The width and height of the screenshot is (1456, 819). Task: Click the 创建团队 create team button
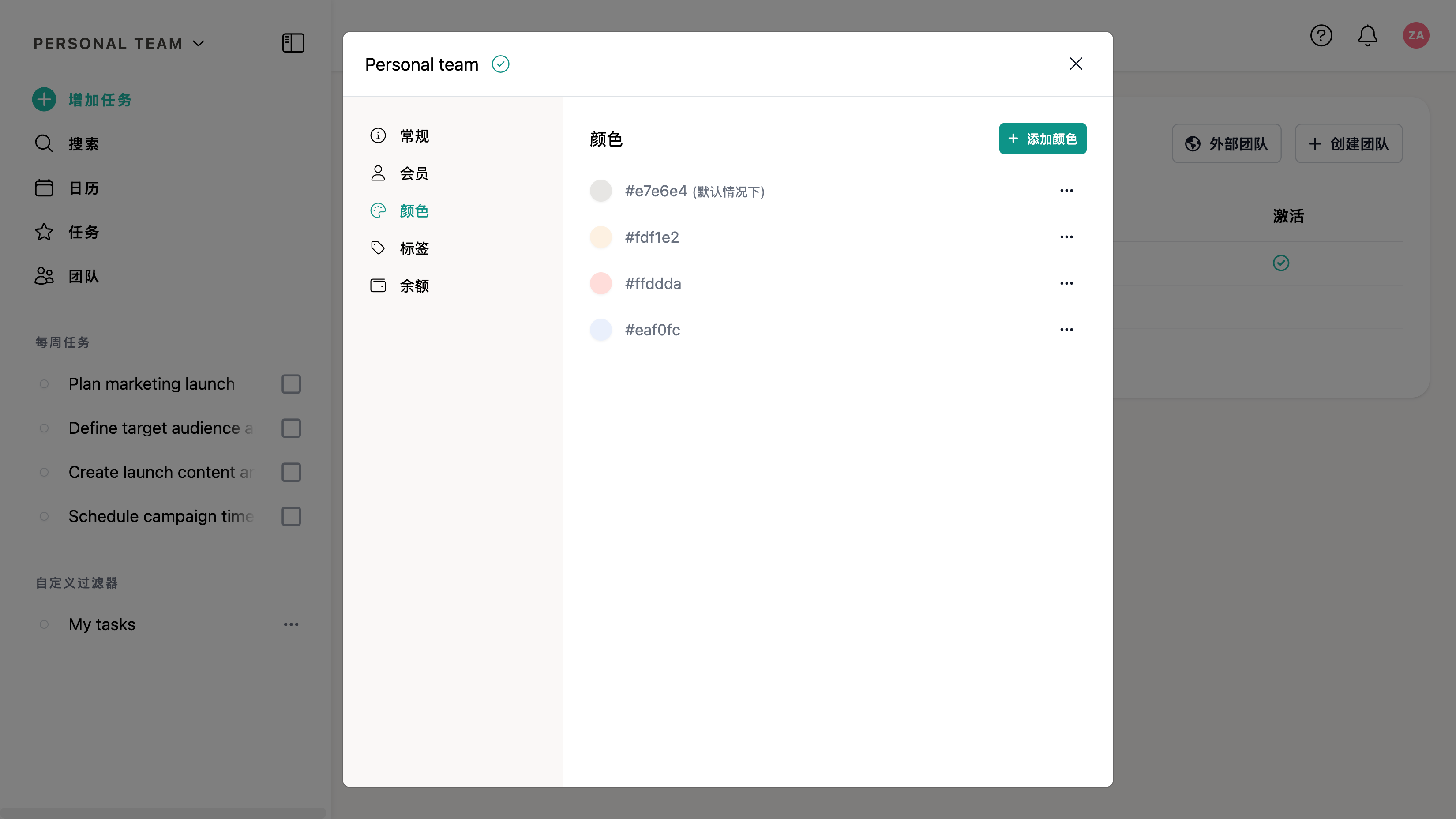[x=1349, y=143]
